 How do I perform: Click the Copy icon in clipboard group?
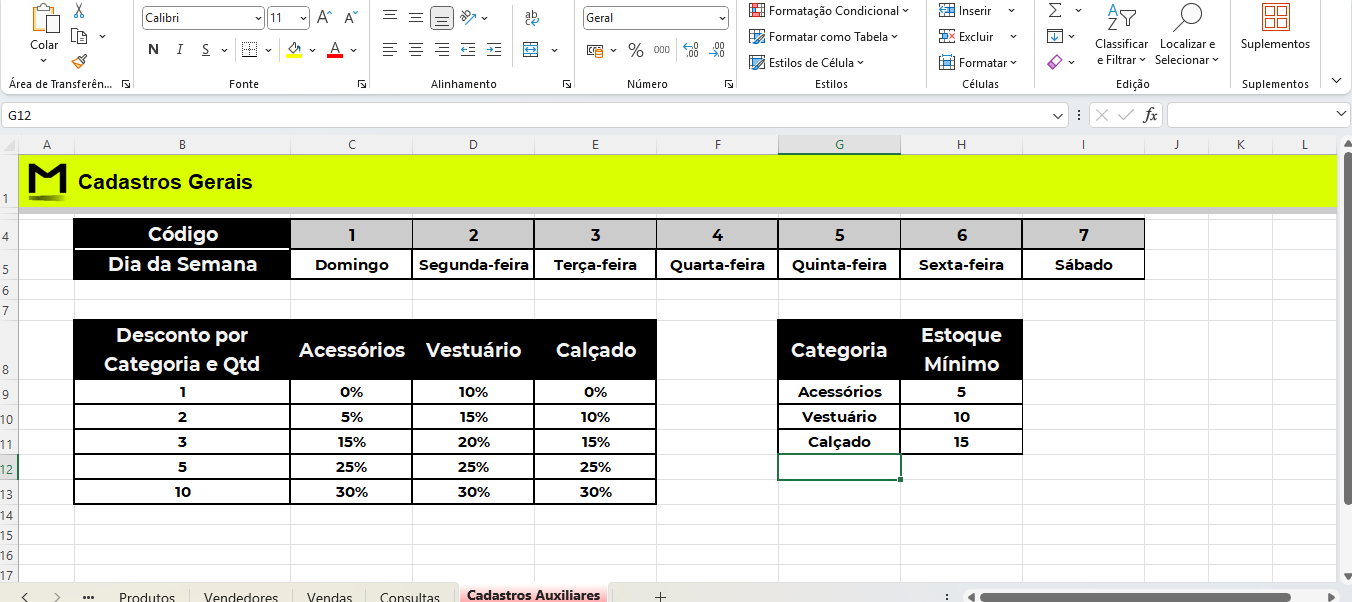pyautogui.click(x=81, y=37)
